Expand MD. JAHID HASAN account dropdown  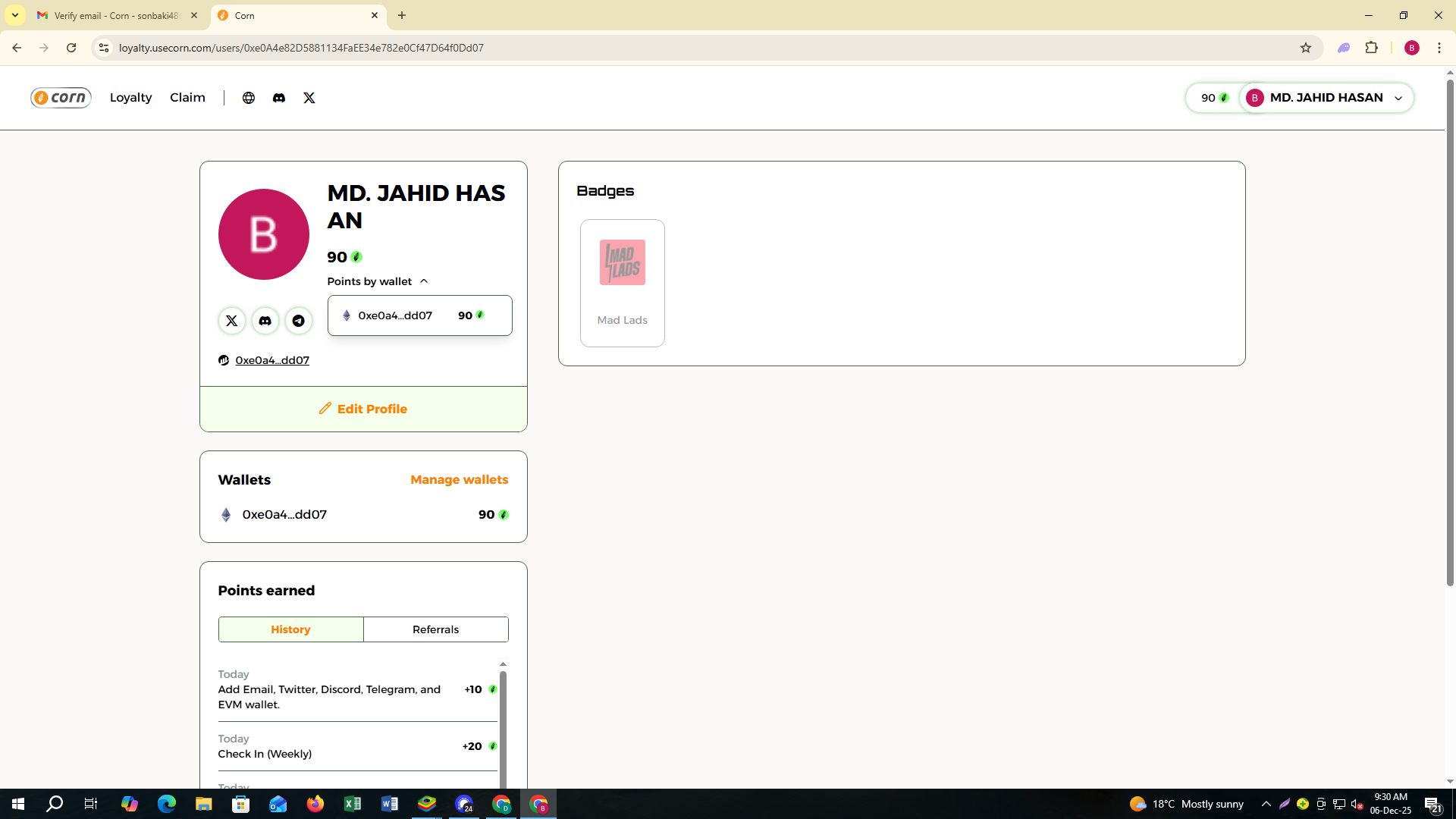tap(1398, 98)
